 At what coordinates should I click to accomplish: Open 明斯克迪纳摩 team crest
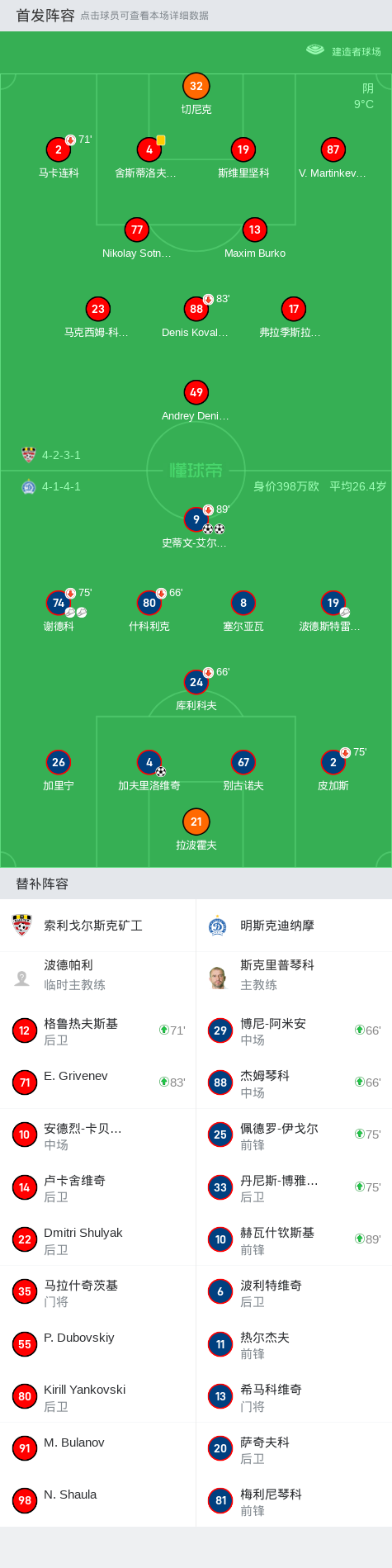pyautogui.click(x=218, y=926)
